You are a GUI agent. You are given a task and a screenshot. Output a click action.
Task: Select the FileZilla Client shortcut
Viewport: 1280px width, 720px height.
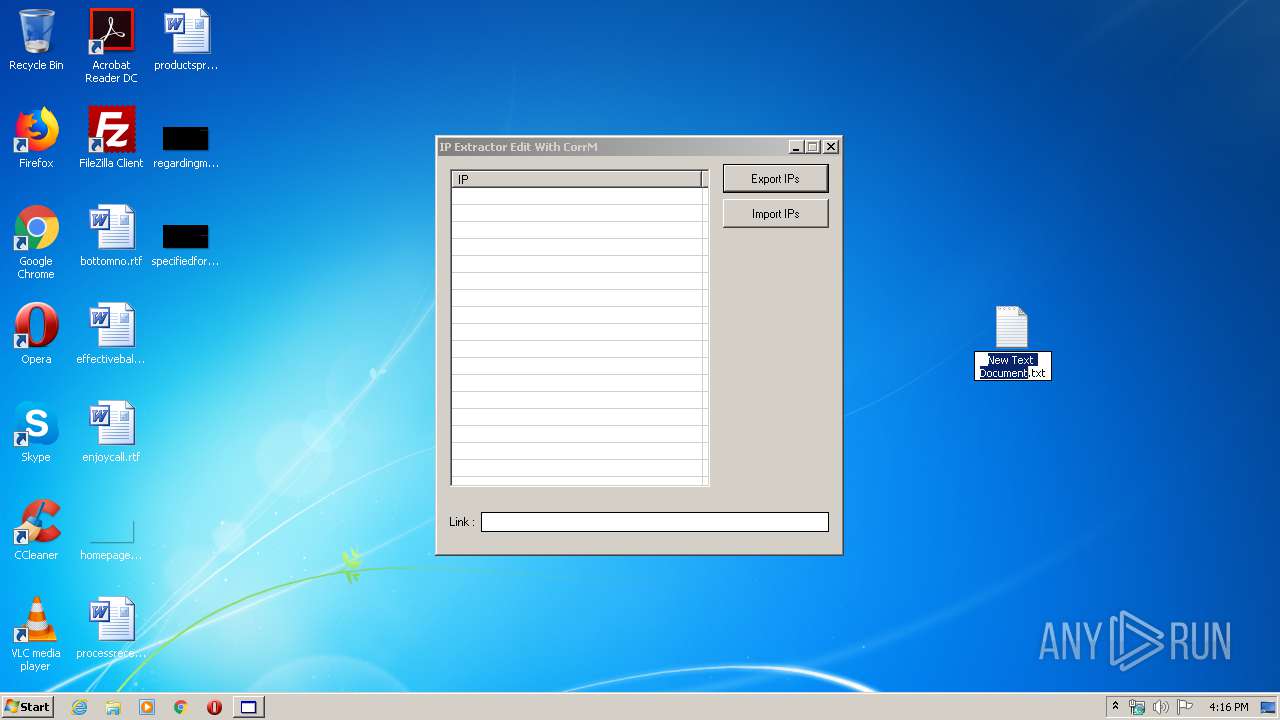coord(111,138)
